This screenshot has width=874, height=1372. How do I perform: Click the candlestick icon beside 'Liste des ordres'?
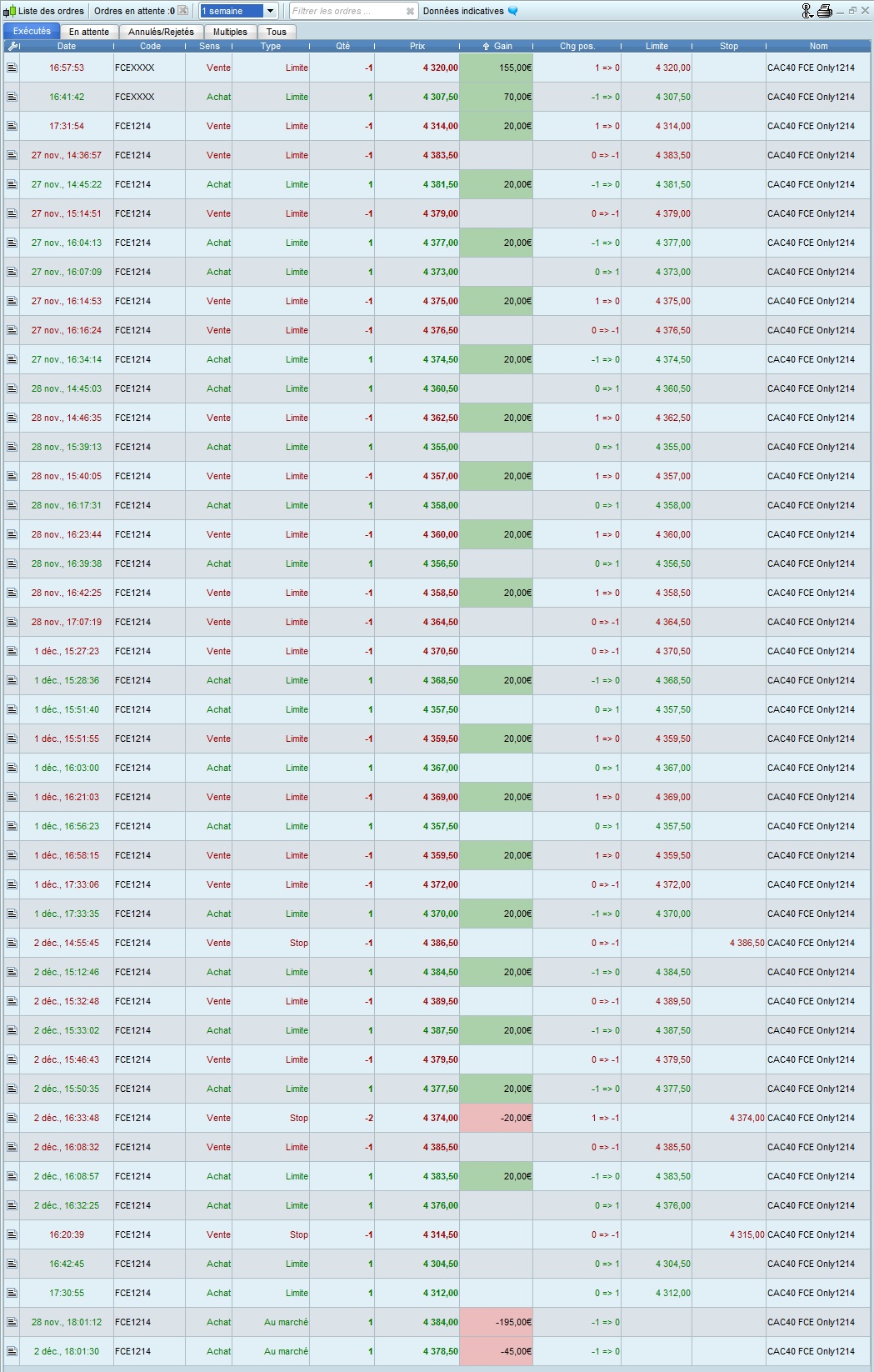[x=9, y=11]
